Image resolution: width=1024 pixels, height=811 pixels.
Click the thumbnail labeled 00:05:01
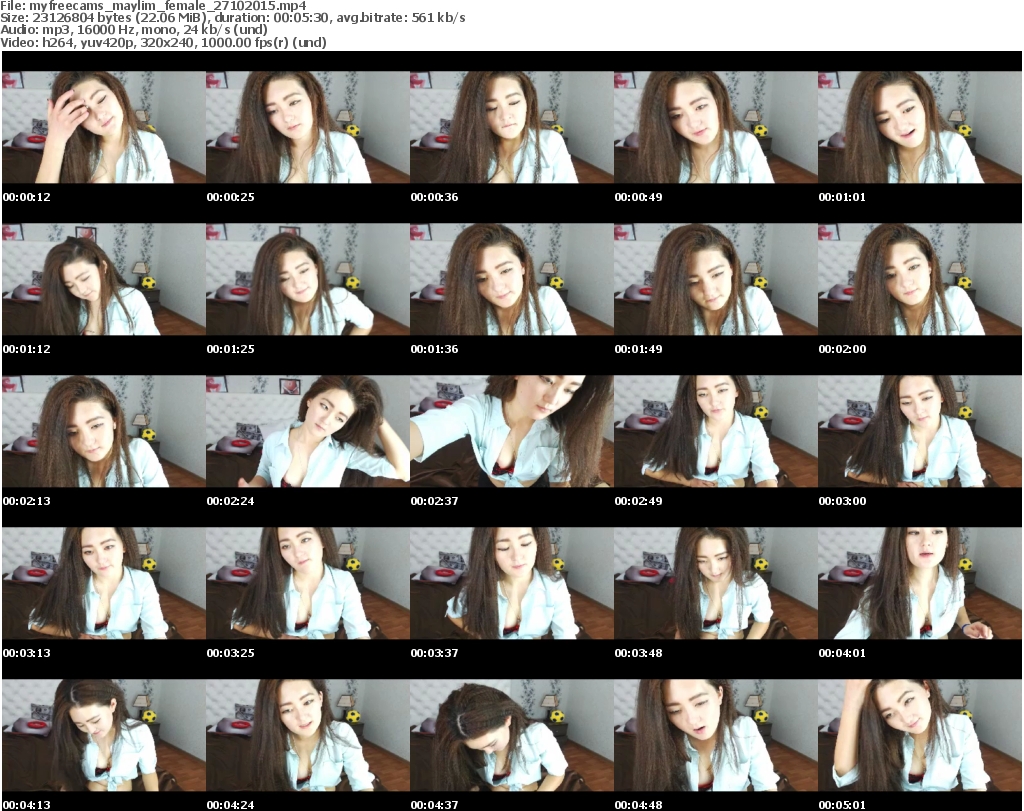[920, 735]
